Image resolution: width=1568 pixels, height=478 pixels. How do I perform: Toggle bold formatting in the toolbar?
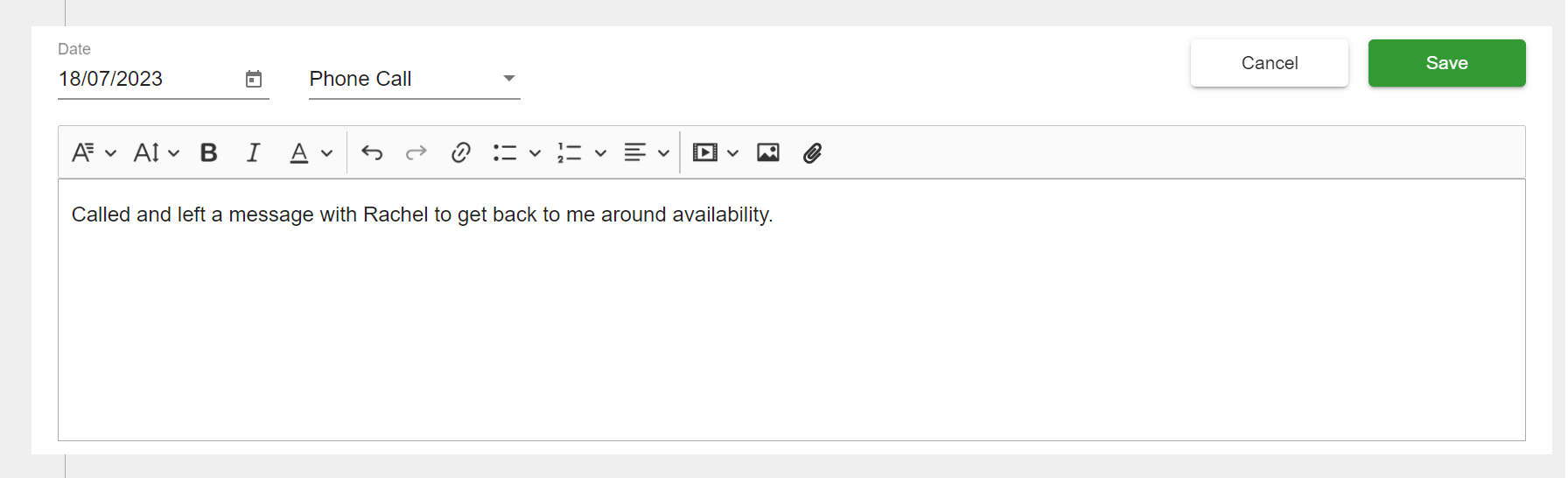point(208,153)
